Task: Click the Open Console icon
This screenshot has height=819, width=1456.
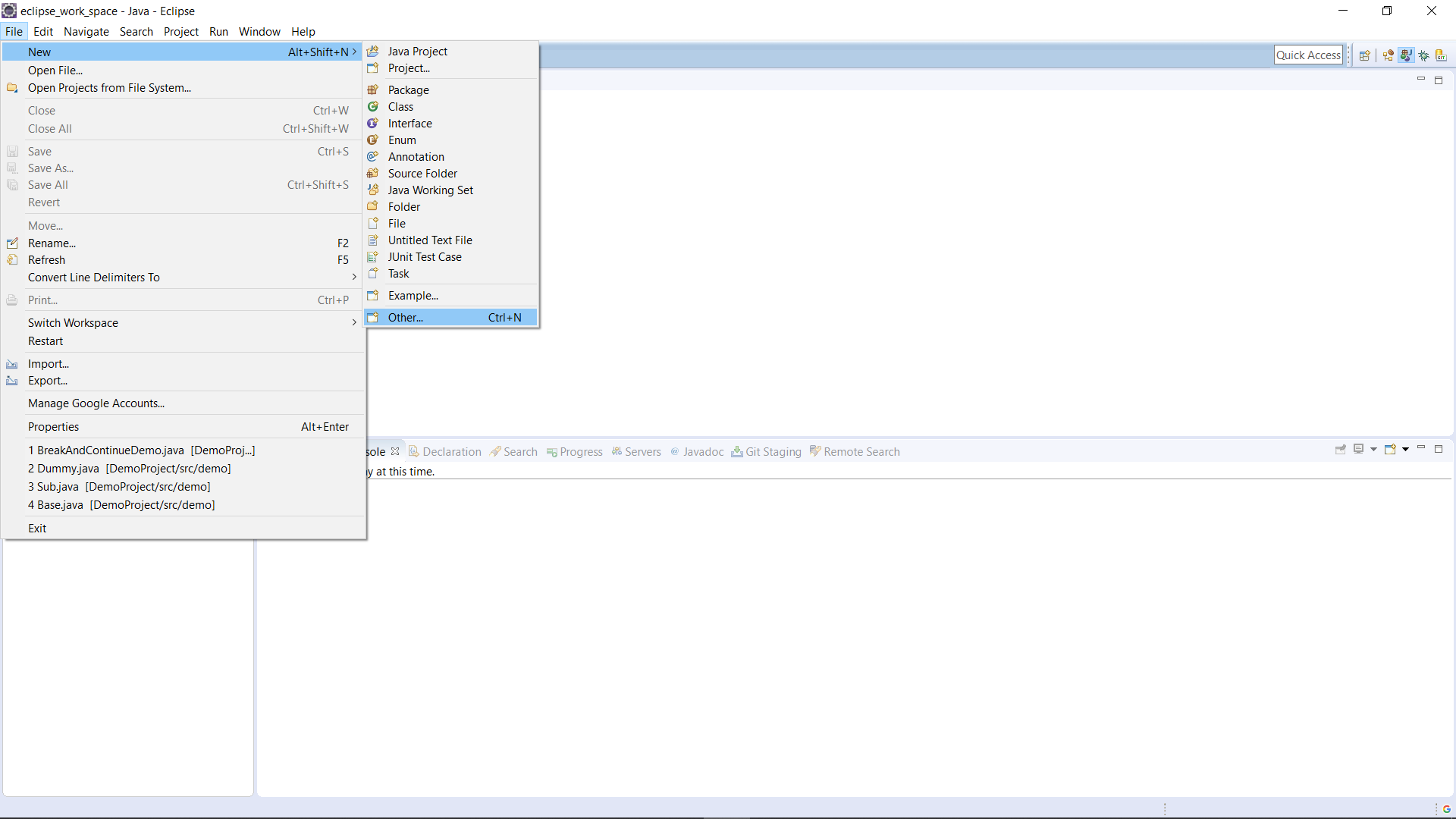Action: (x=1389, y=450)
